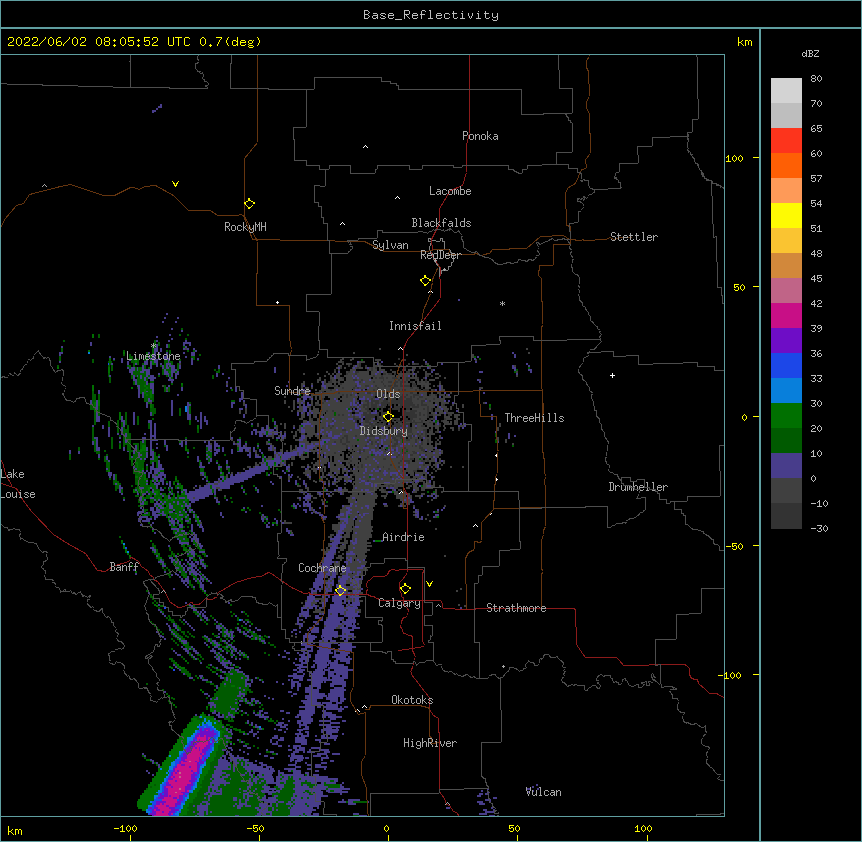The height and width of the screenshot is (842, 862).
Task: Select the yellow diamond marker below Cochrane
Action: click(340, 590)
